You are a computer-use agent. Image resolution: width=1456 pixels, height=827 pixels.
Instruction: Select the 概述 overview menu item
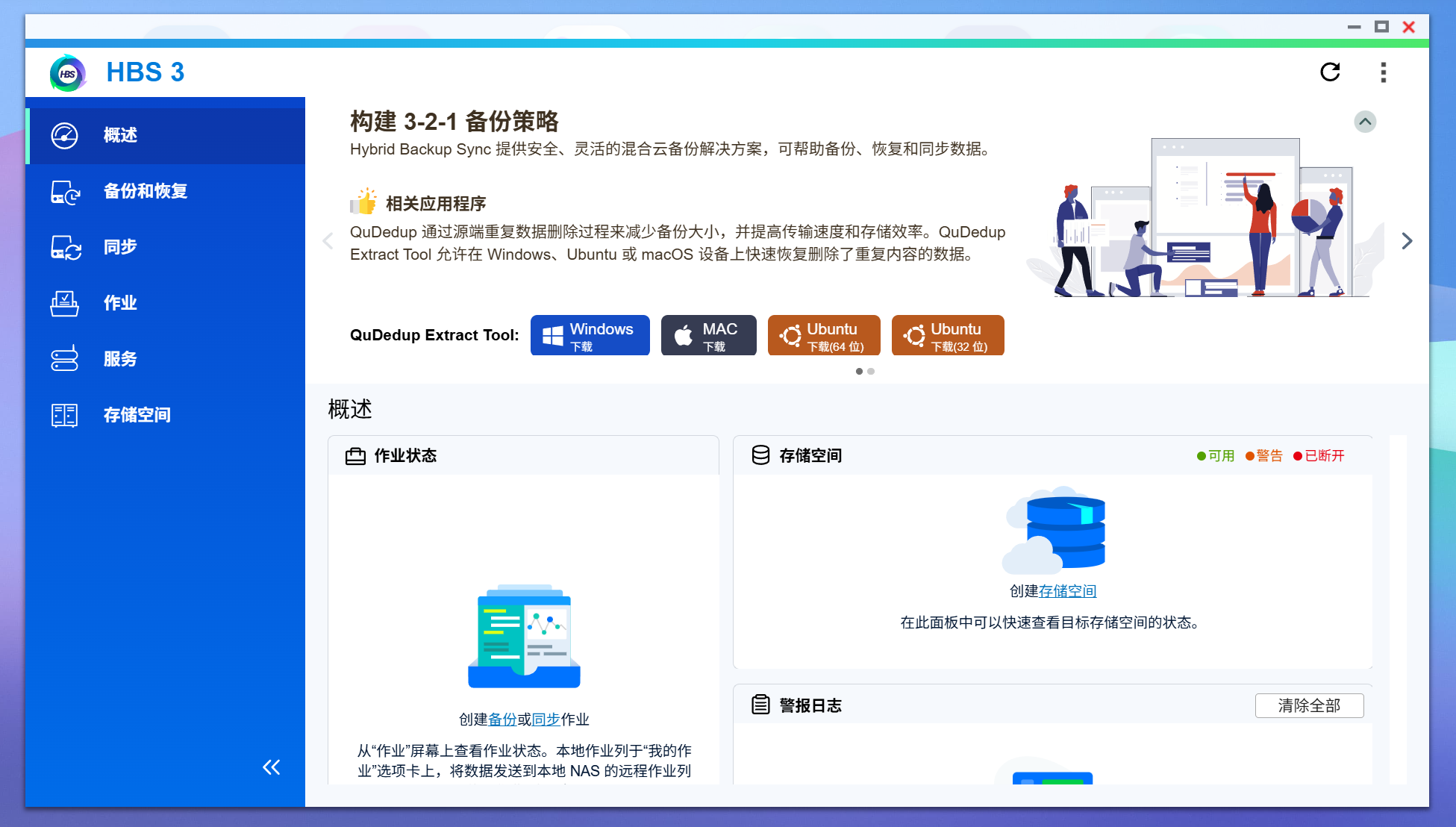120,135
